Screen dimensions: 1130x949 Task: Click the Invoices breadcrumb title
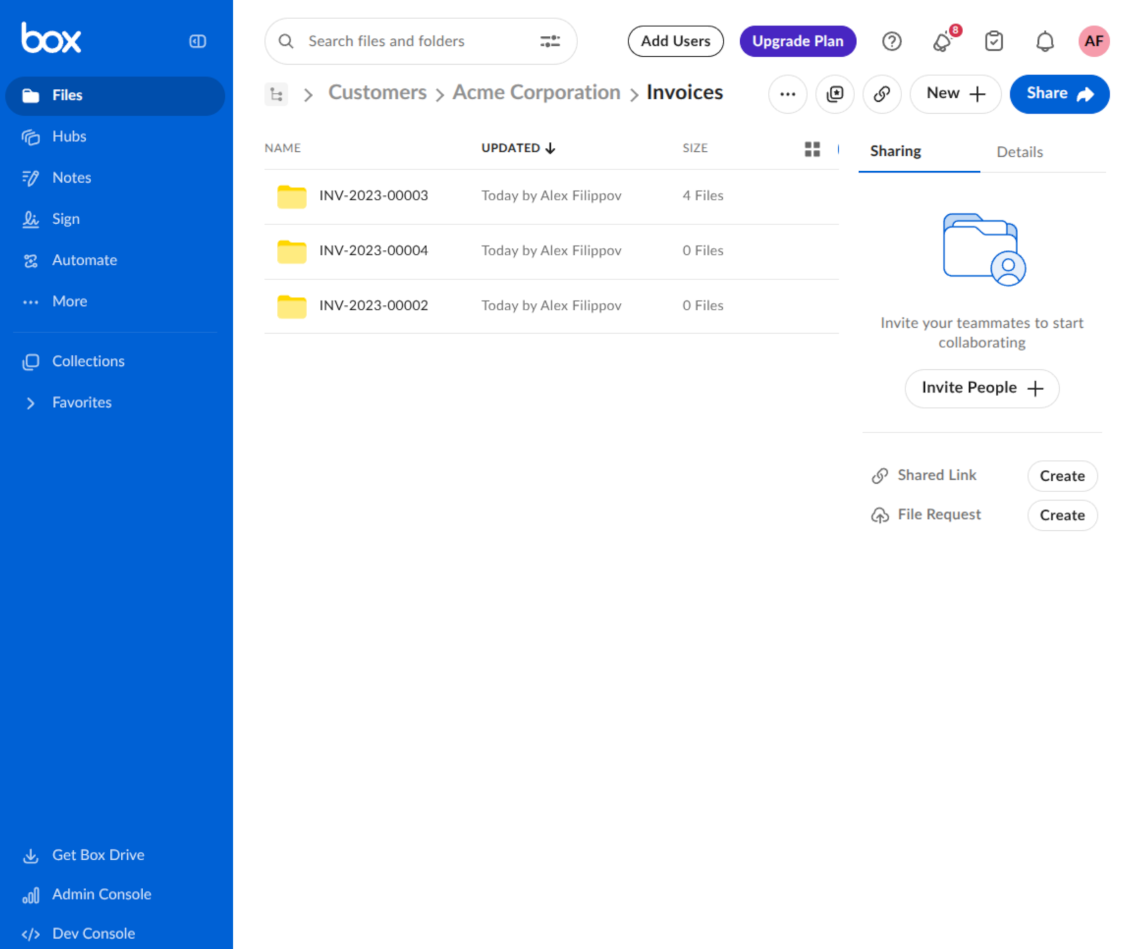[x=685, y=92]
